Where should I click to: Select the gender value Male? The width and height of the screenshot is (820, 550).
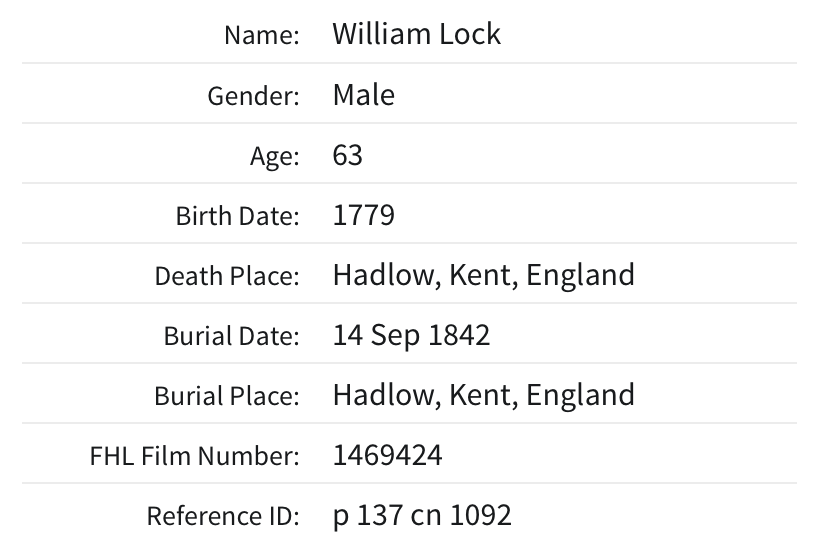[x=363, y=95]
